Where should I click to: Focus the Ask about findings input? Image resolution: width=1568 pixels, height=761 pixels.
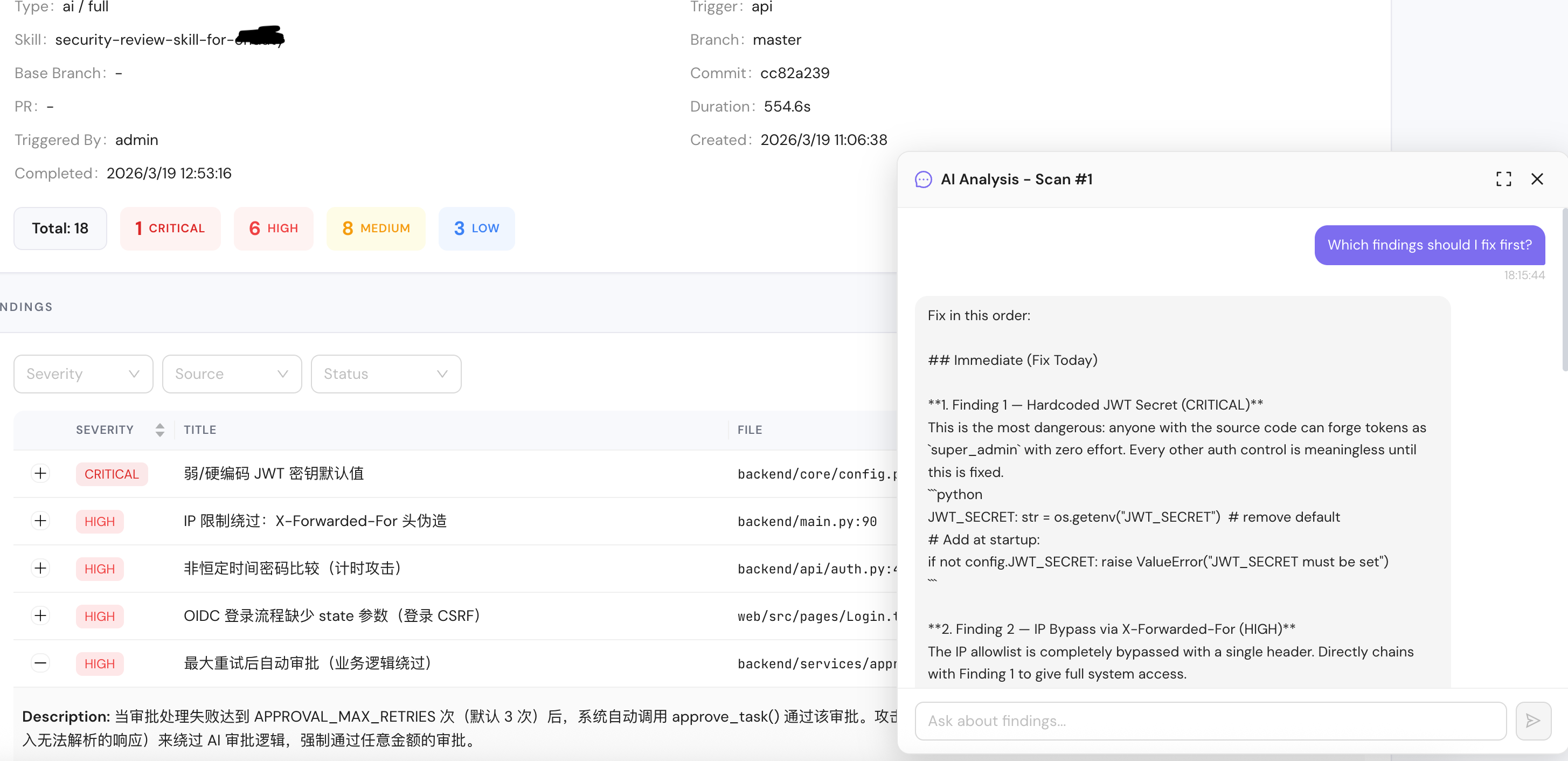pyautogui.click(x=1210, y=721)
